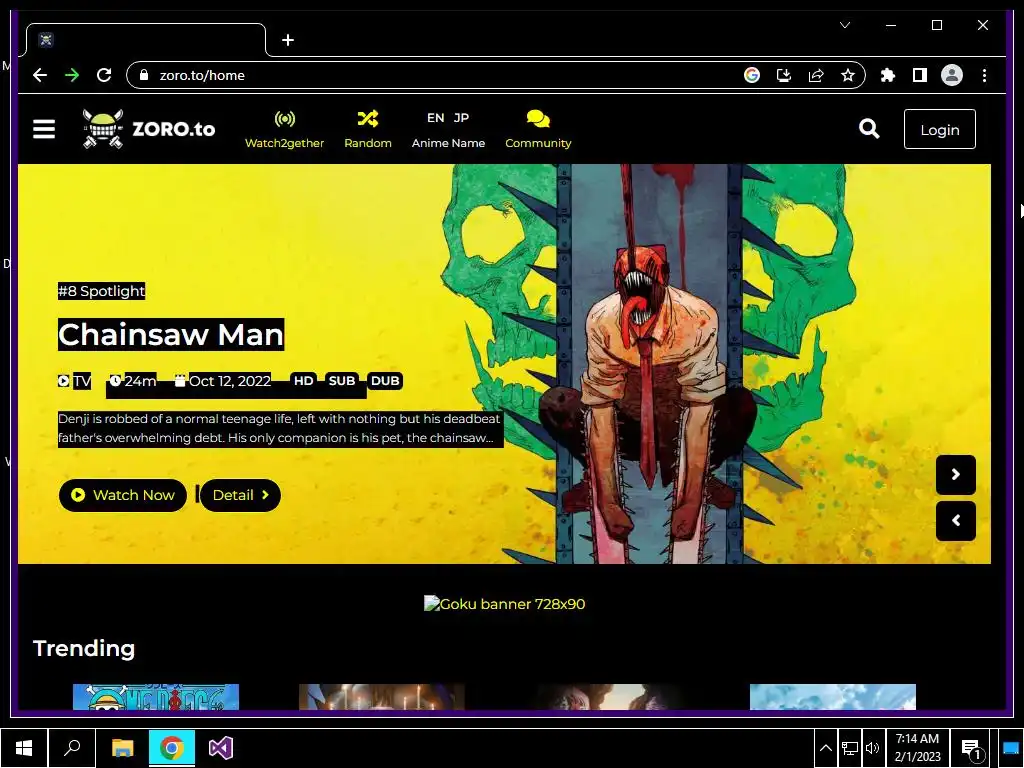Screen dimensions: 1024x768
Task: Open clock showing 7:14 AM
Action: [x=918, y=748]
